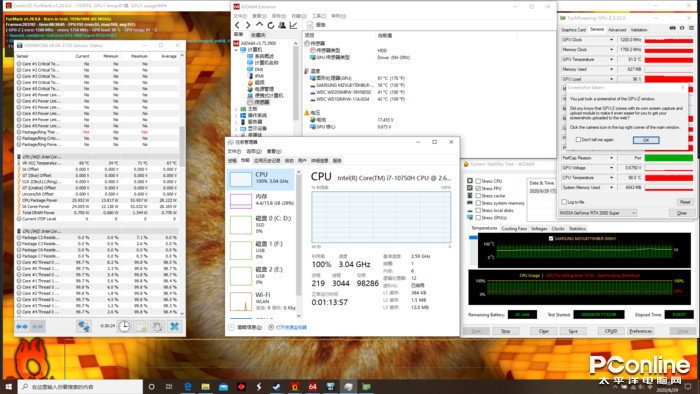Open HWiNFO network remote icon
This screenshot has width=700, height=394.
(83, 327)
